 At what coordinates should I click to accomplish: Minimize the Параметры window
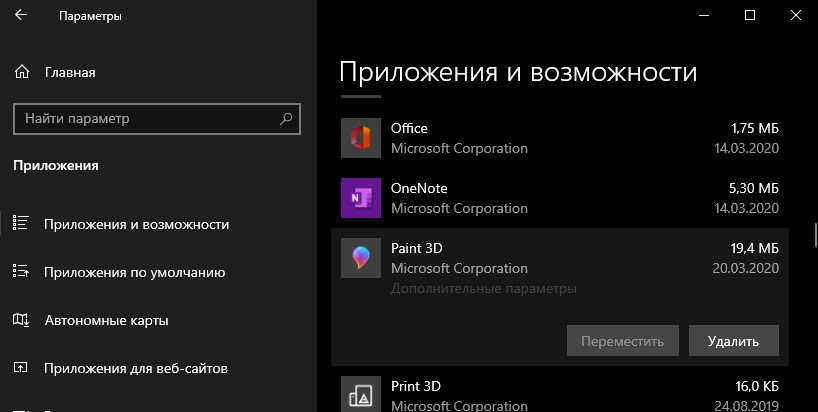[x=704, y=15]
